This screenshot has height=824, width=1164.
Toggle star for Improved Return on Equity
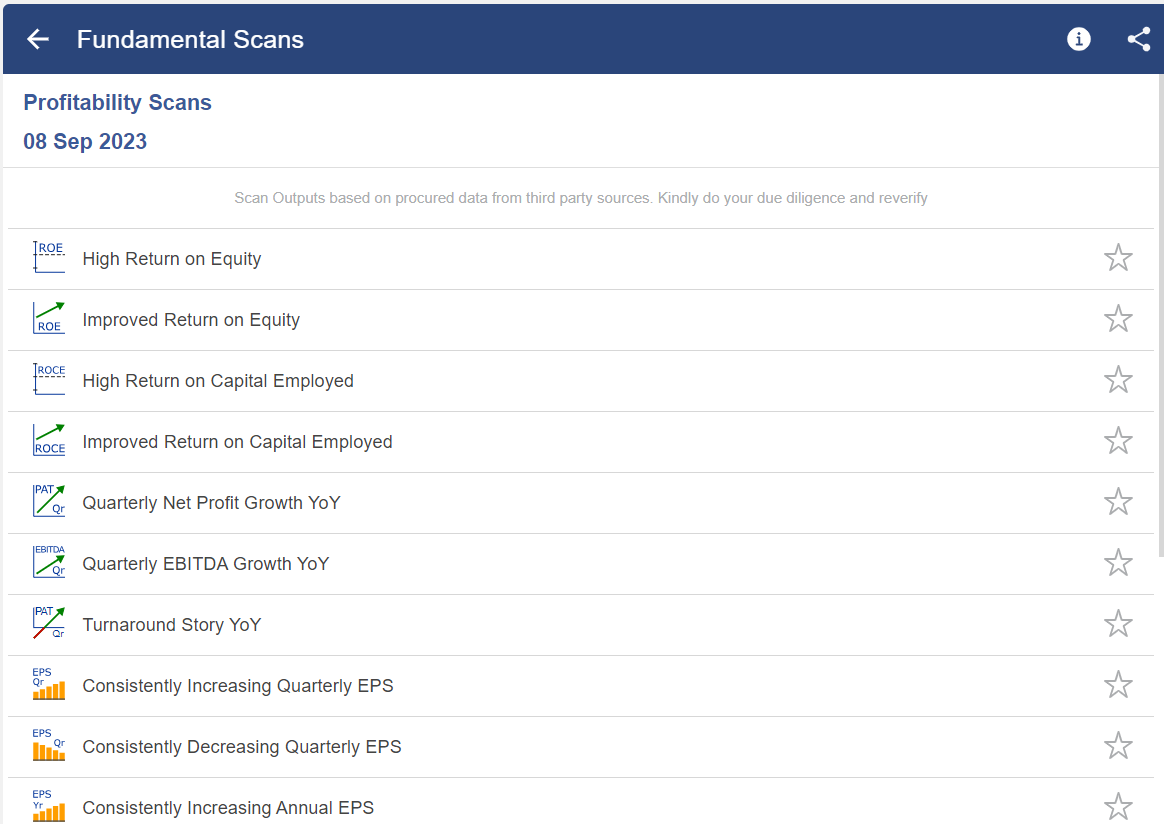(1118, 318)
